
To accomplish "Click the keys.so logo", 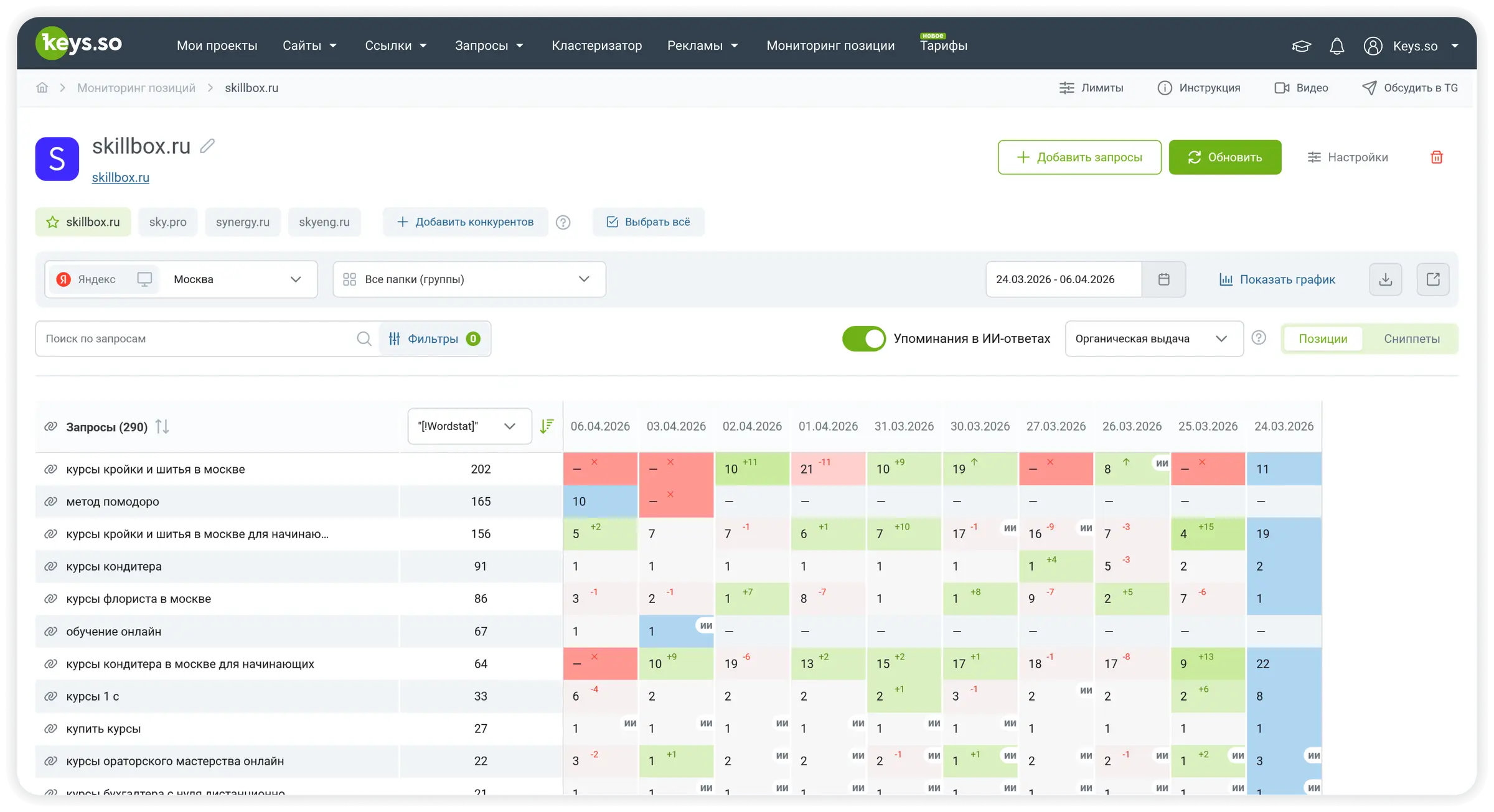I will 78,44.
